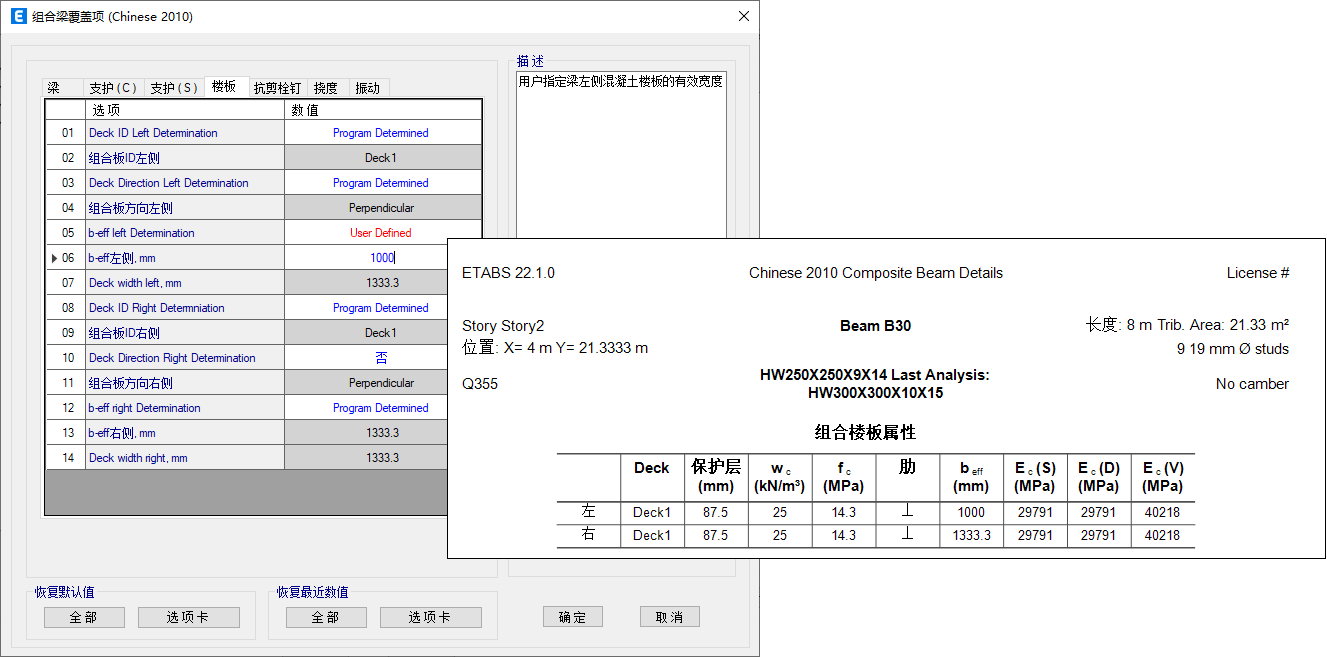Close the 组合梁覆盖项 dialog
This screenshot has height=657, width=1327.
pyautogui.click(x=743, y=16)
